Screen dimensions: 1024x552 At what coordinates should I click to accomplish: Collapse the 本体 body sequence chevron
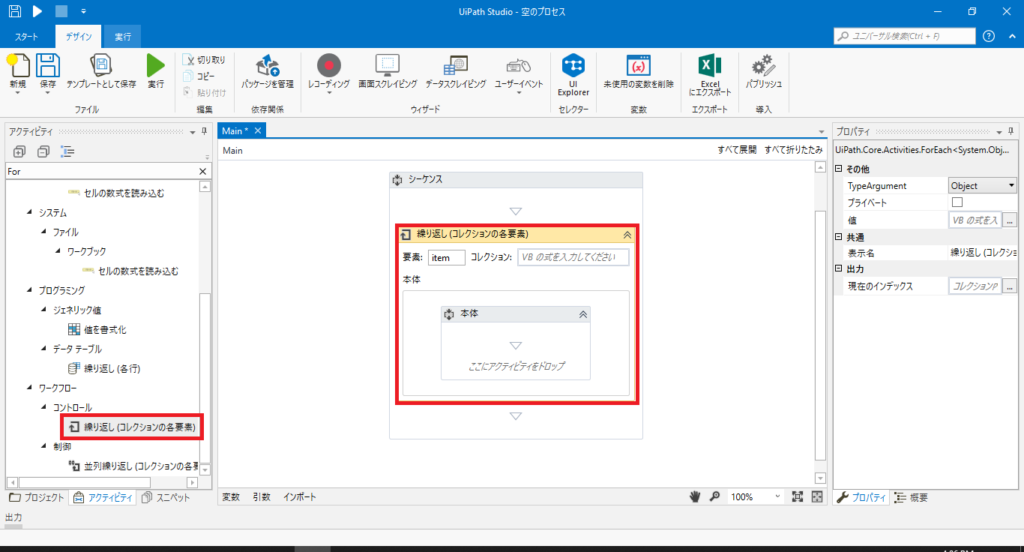click(583, 314)
